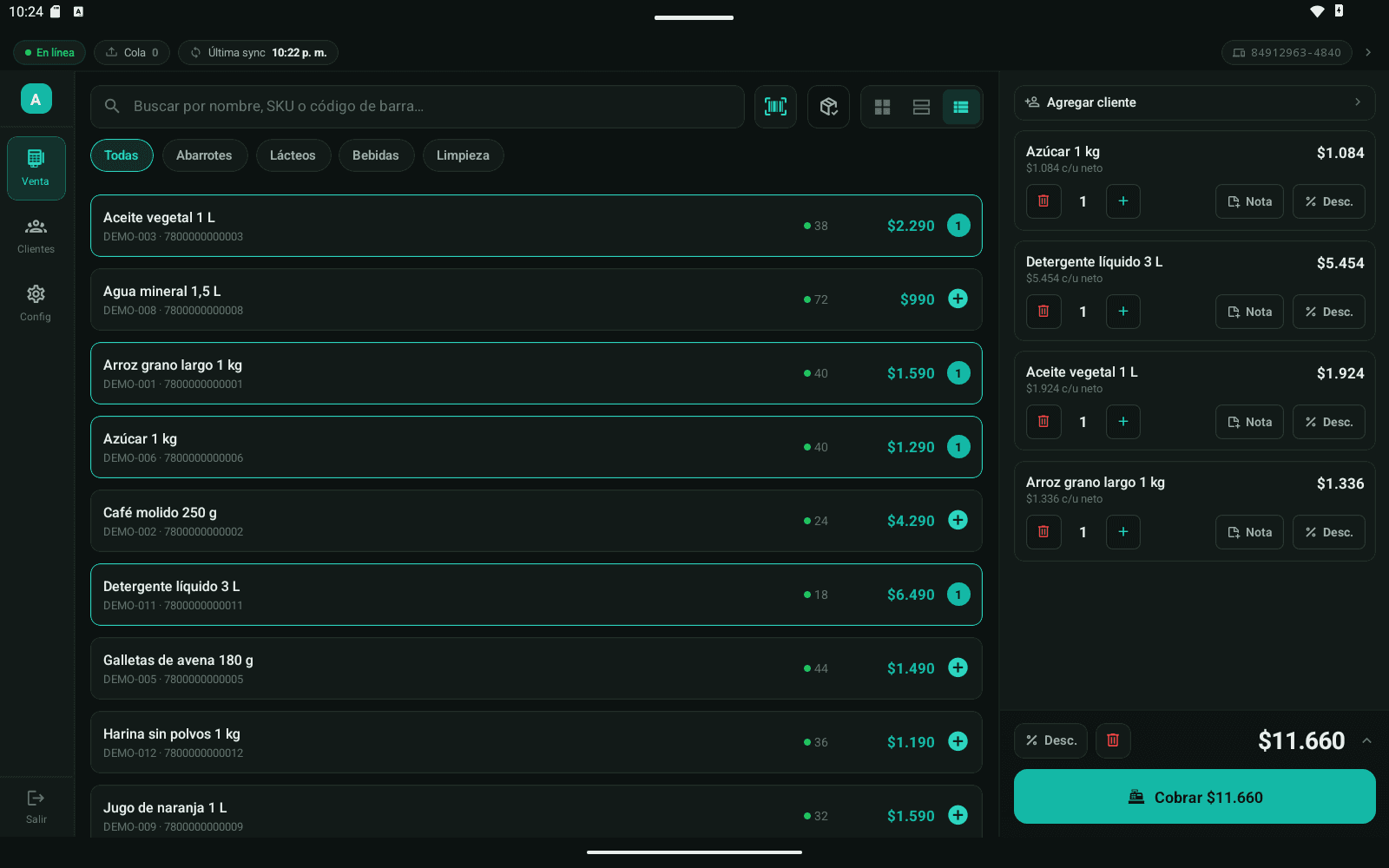1389x868 pixels.
Task: Click the user avatar A
Action: (36, 99)
